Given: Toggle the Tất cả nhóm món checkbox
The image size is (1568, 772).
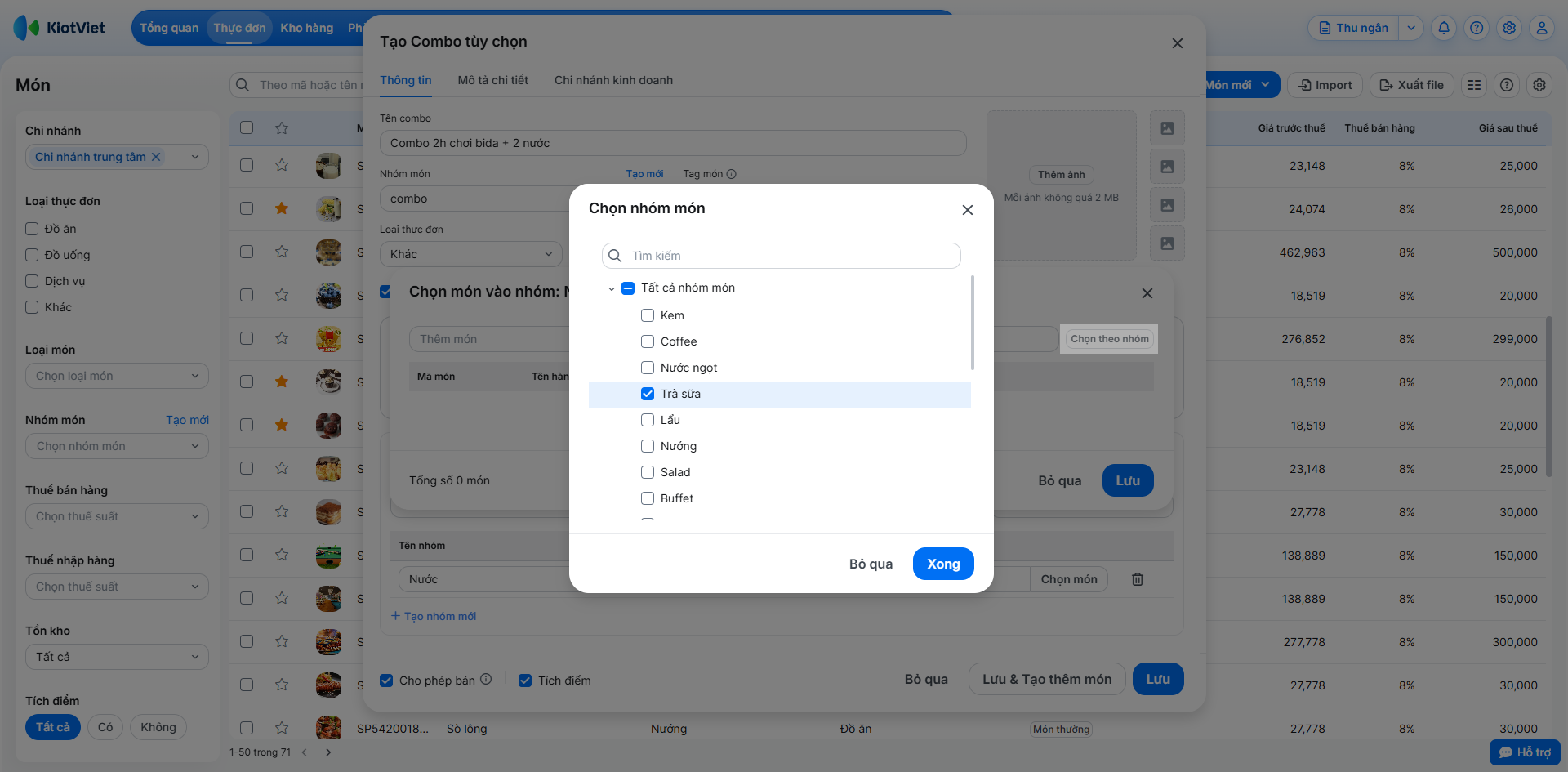Looking at the screenshot, I should coord(628,288).
